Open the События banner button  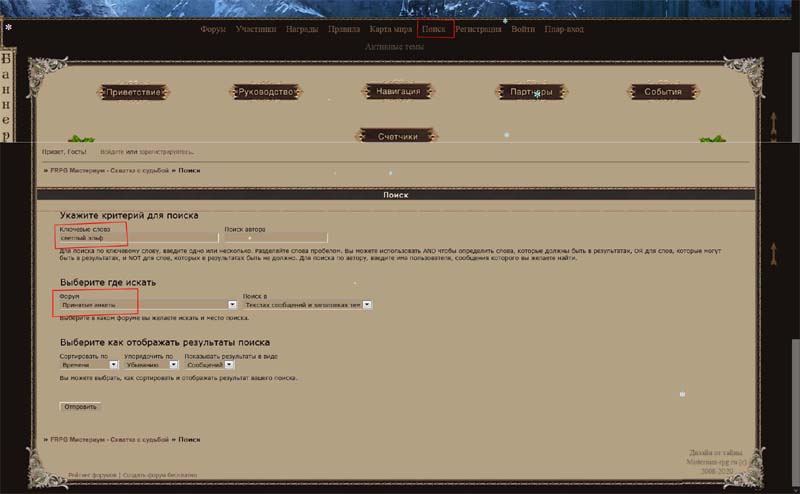click(663, 92)
